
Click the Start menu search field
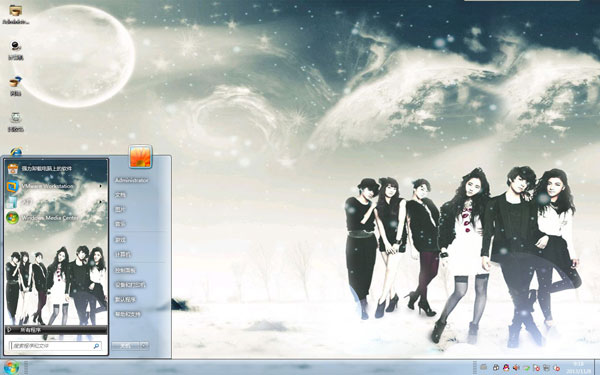[x=55, y=346]
